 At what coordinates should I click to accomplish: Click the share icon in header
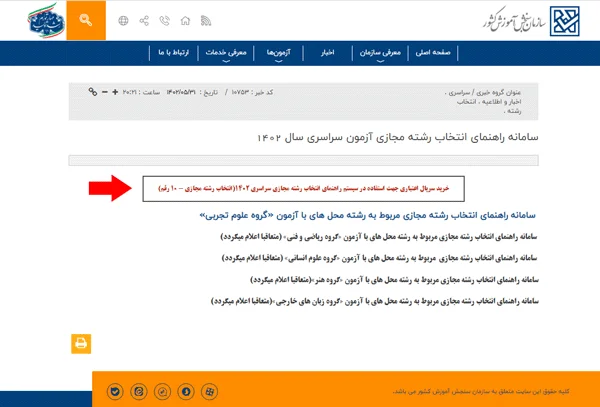point(144,21)
